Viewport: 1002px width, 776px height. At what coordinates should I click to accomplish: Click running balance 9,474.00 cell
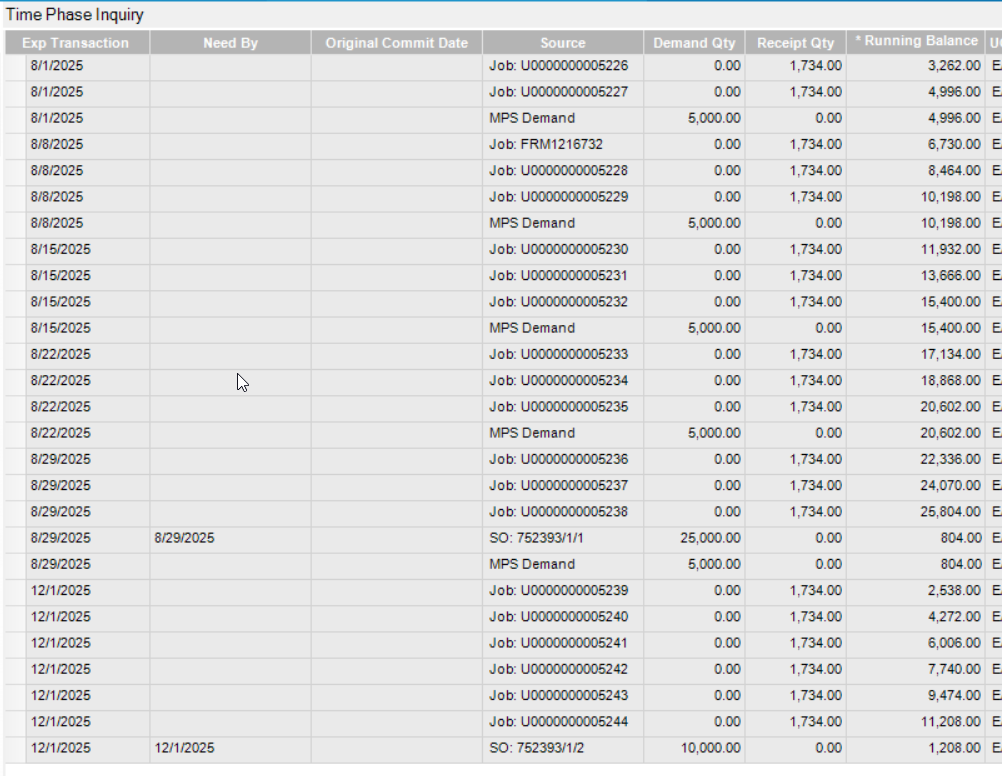point(916,695)
